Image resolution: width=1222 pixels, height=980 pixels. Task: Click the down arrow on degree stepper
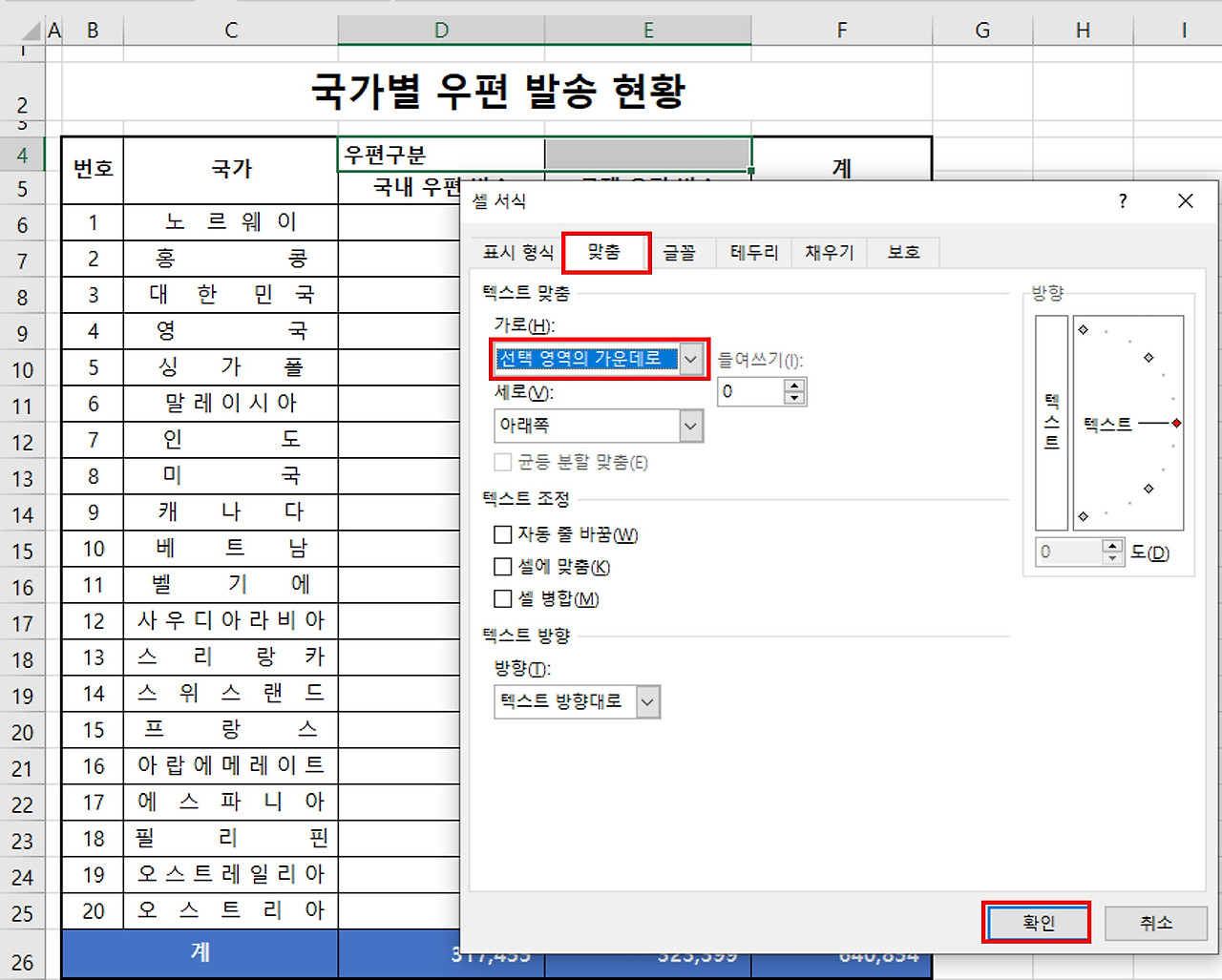1111,557
